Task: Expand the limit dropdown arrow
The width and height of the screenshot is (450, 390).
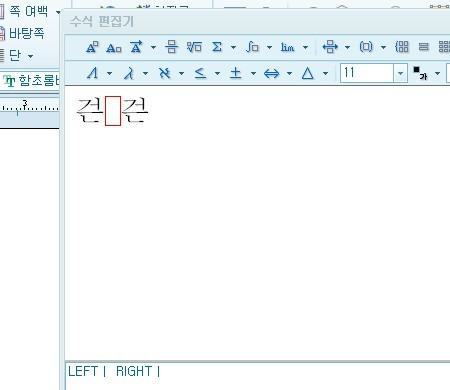Action: click(x=305, y=47)
